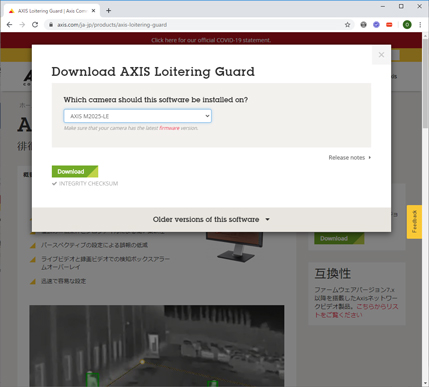This screenshot has height=387, width=429.
Task: Click the browser forward arrow
Action: point(22,25)
